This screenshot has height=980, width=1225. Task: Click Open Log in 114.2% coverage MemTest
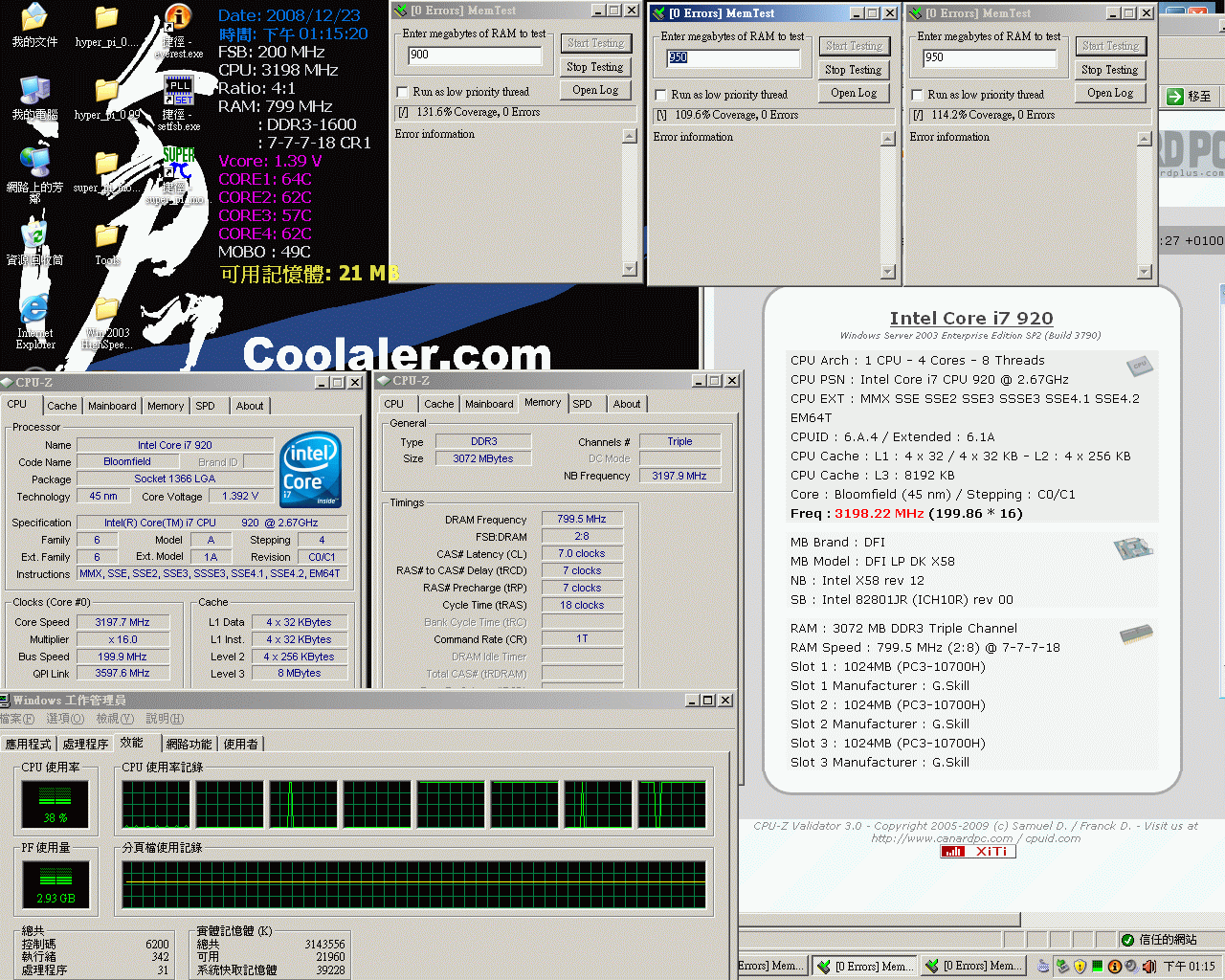click(x=1109, y=93)
